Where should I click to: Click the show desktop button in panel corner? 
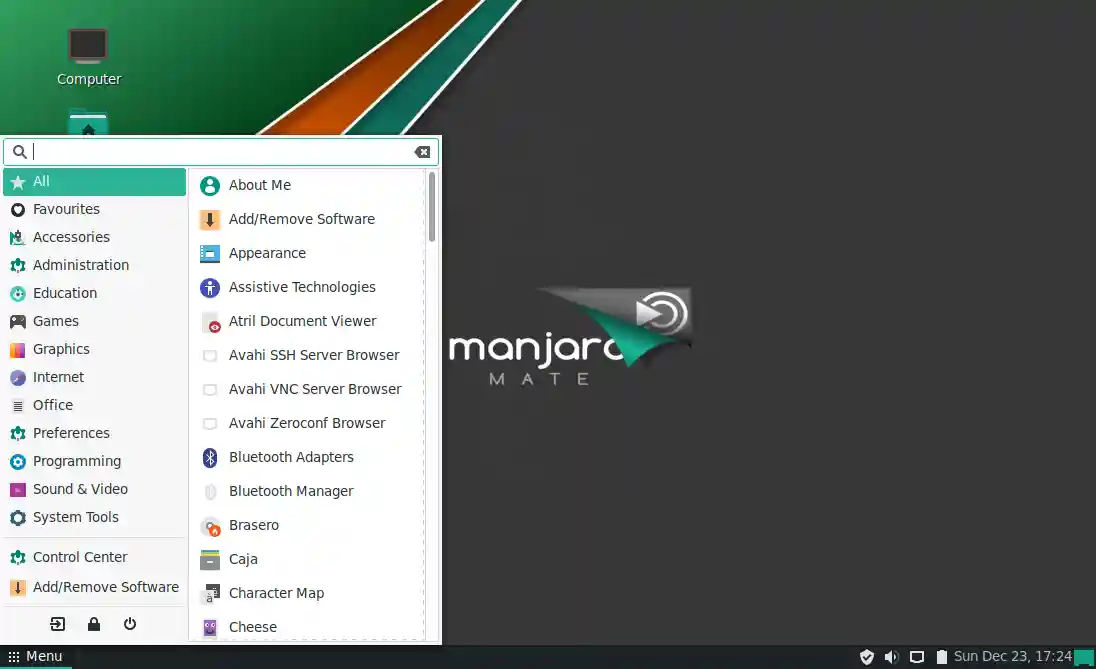(x=1084, y=658)
